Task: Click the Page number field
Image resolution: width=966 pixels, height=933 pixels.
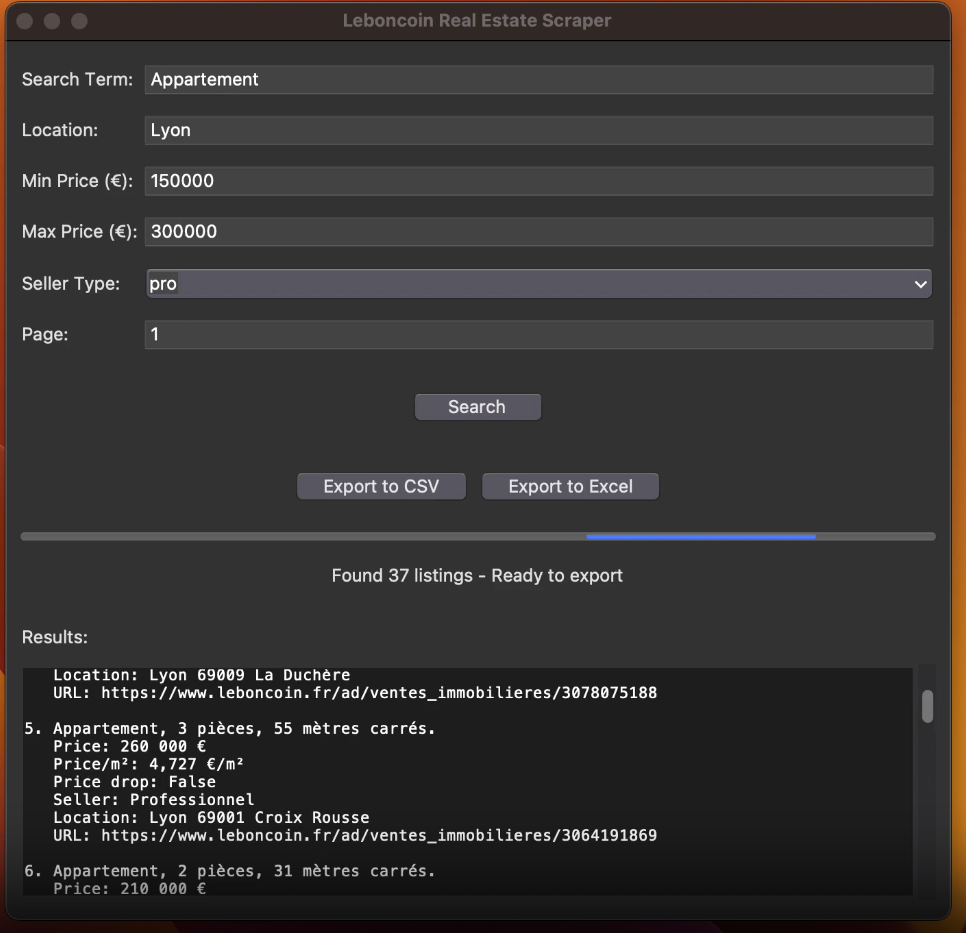Action: [538, 335]
